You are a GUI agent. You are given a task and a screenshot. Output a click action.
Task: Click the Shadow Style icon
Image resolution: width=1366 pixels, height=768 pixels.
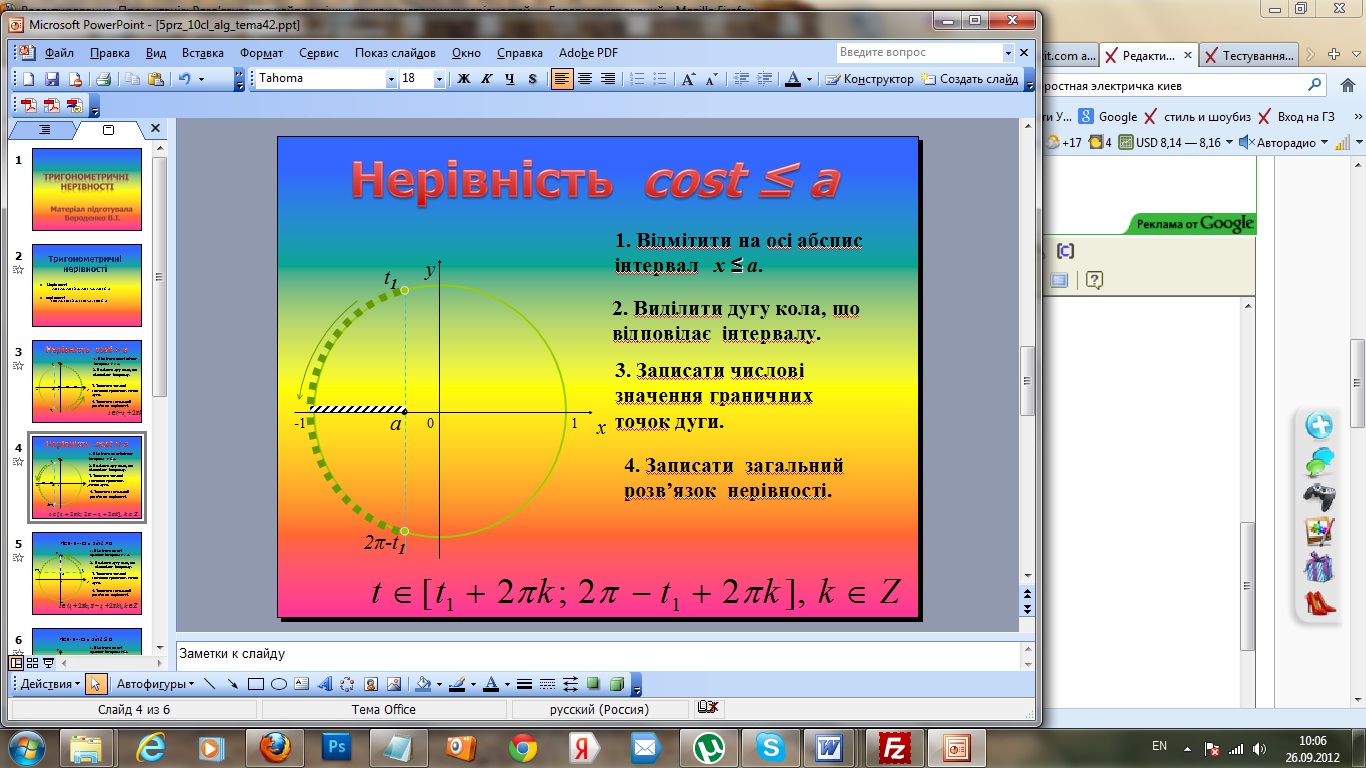(594, 684)
